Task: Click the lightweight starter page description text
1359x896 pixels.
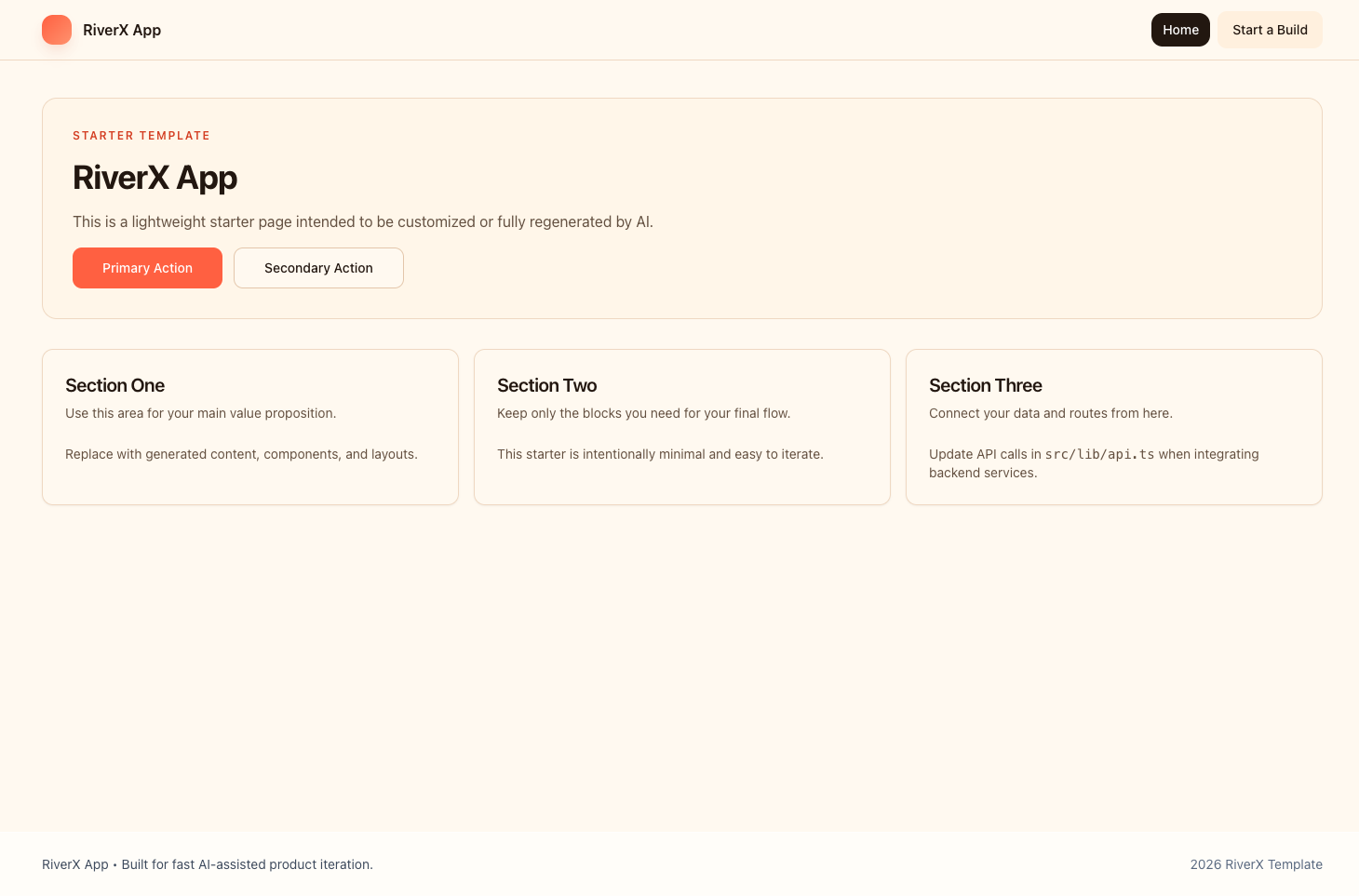Action: point(363,221)
